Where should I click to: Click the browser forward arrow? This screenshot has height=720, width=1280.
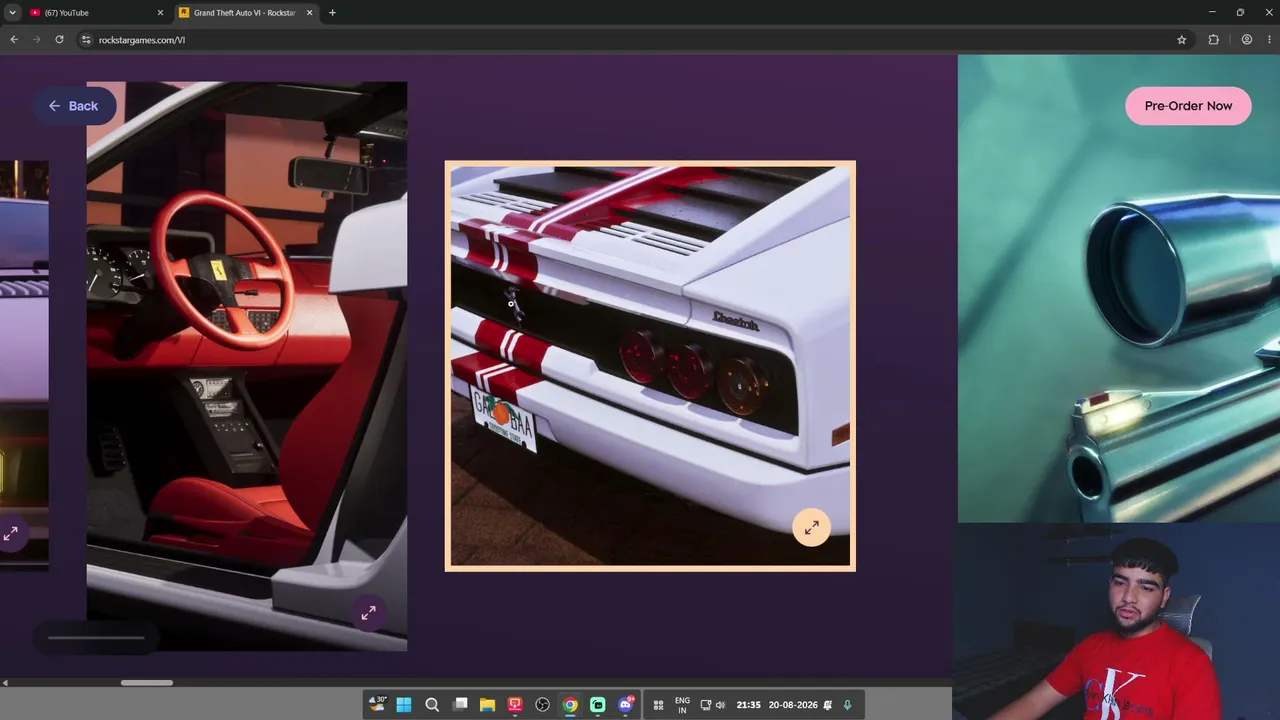tap(37, 40)
